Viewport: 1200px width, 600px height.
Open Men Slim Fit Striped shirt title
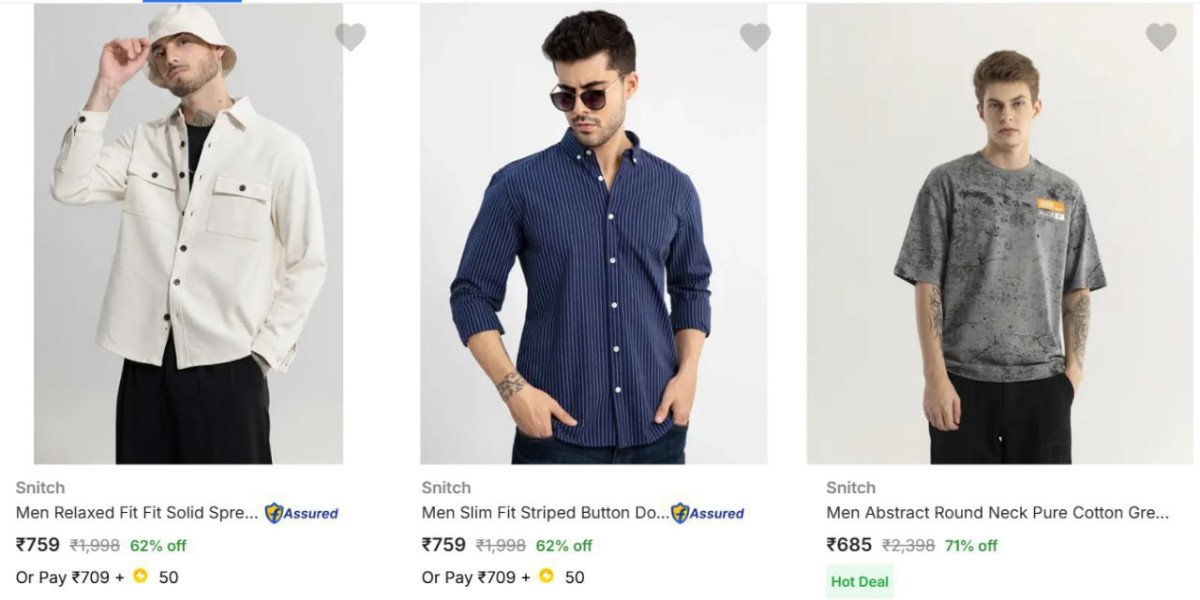[x=545, y=513]
